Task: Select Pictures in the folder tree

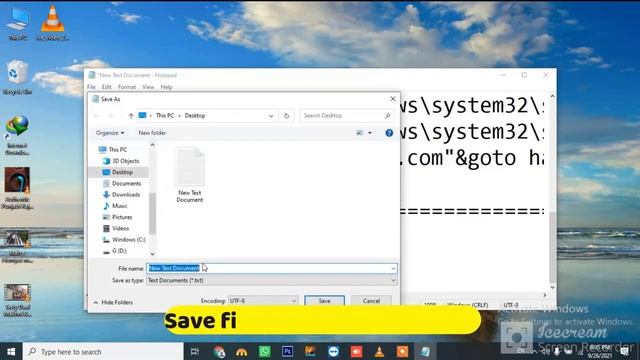Action: pyautogui.click(x=118, y=217)
